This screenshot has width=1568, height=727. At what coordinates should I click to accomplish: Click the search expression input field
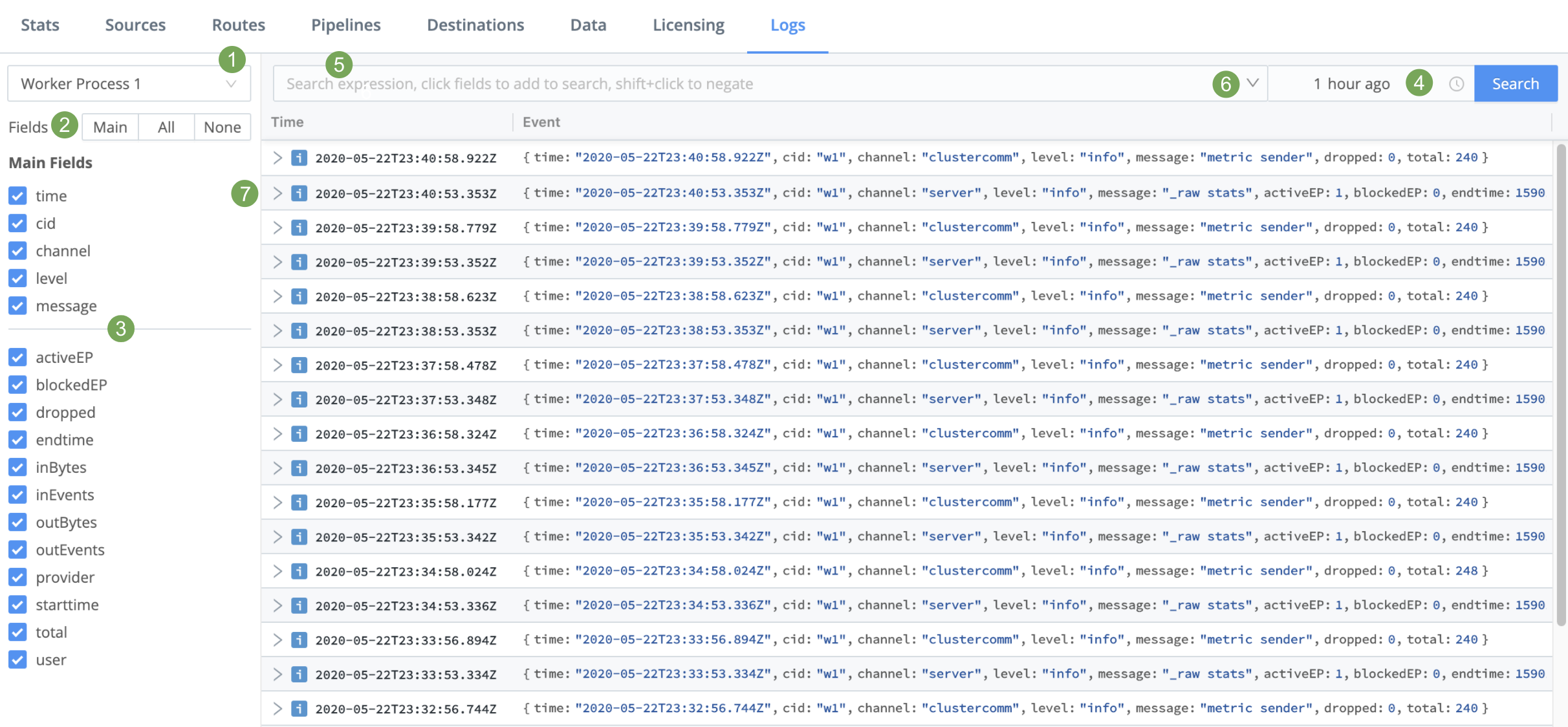pos(712,83)
